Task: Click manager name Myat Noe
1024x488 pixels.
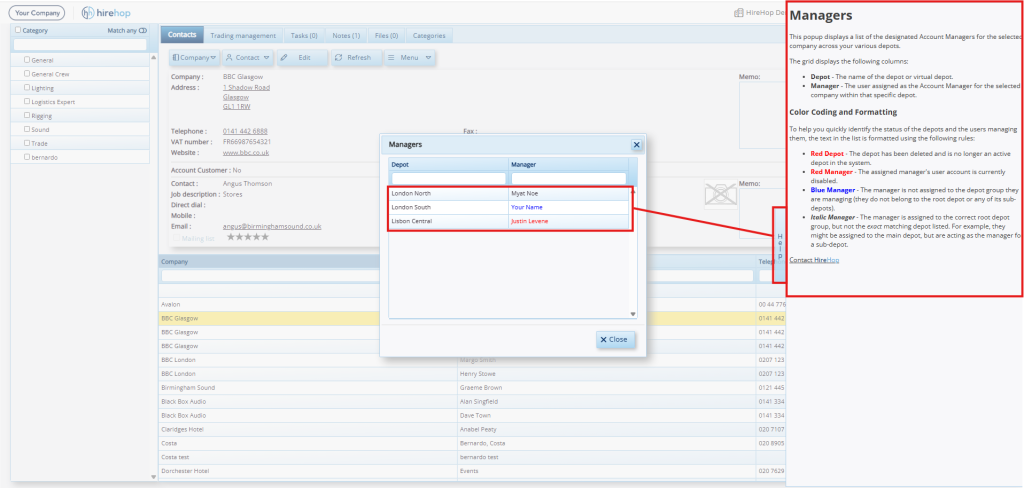Action: 525,193
